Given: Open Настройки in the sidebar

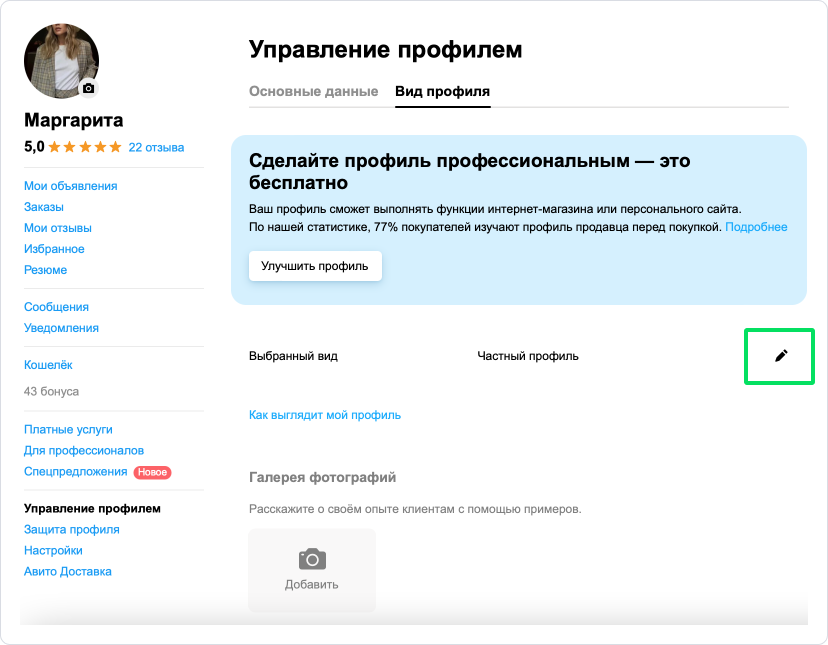Looking at the screenshot, I should pyautogui.click(x=53, y=550).
